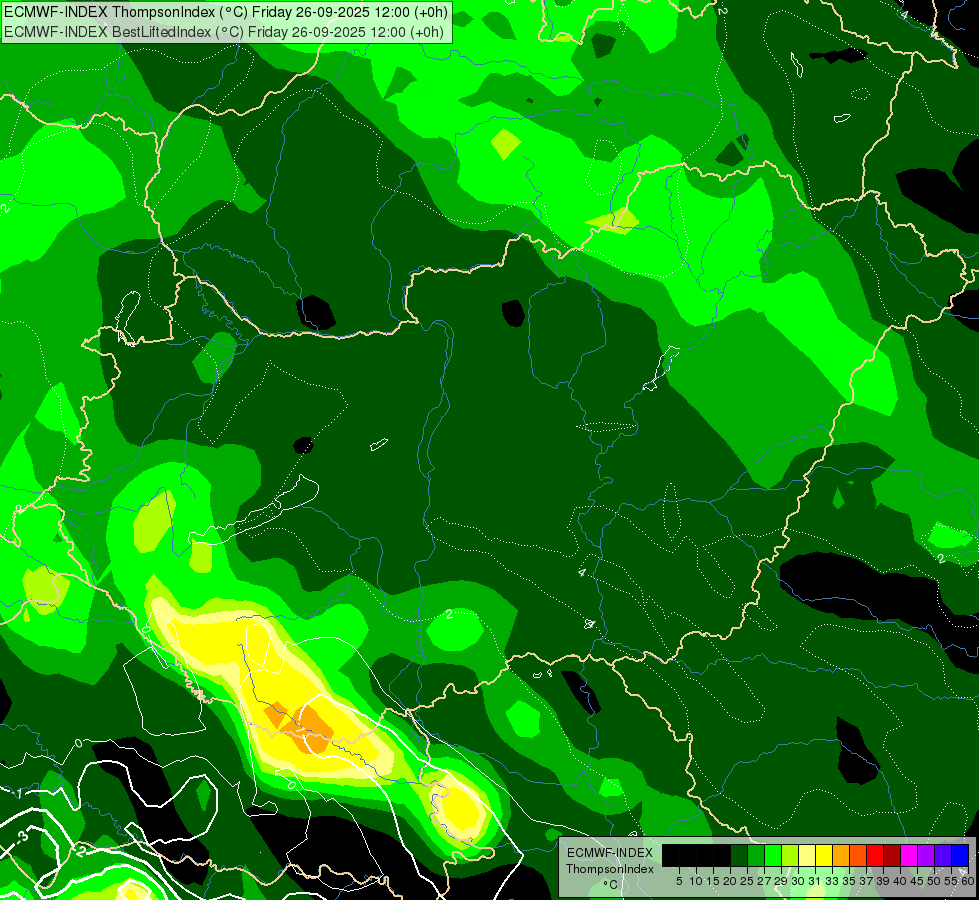This screenshot has width=979, height=900.
Task: Select purple legend swatch for 45-50
Action: click(926, 855)
